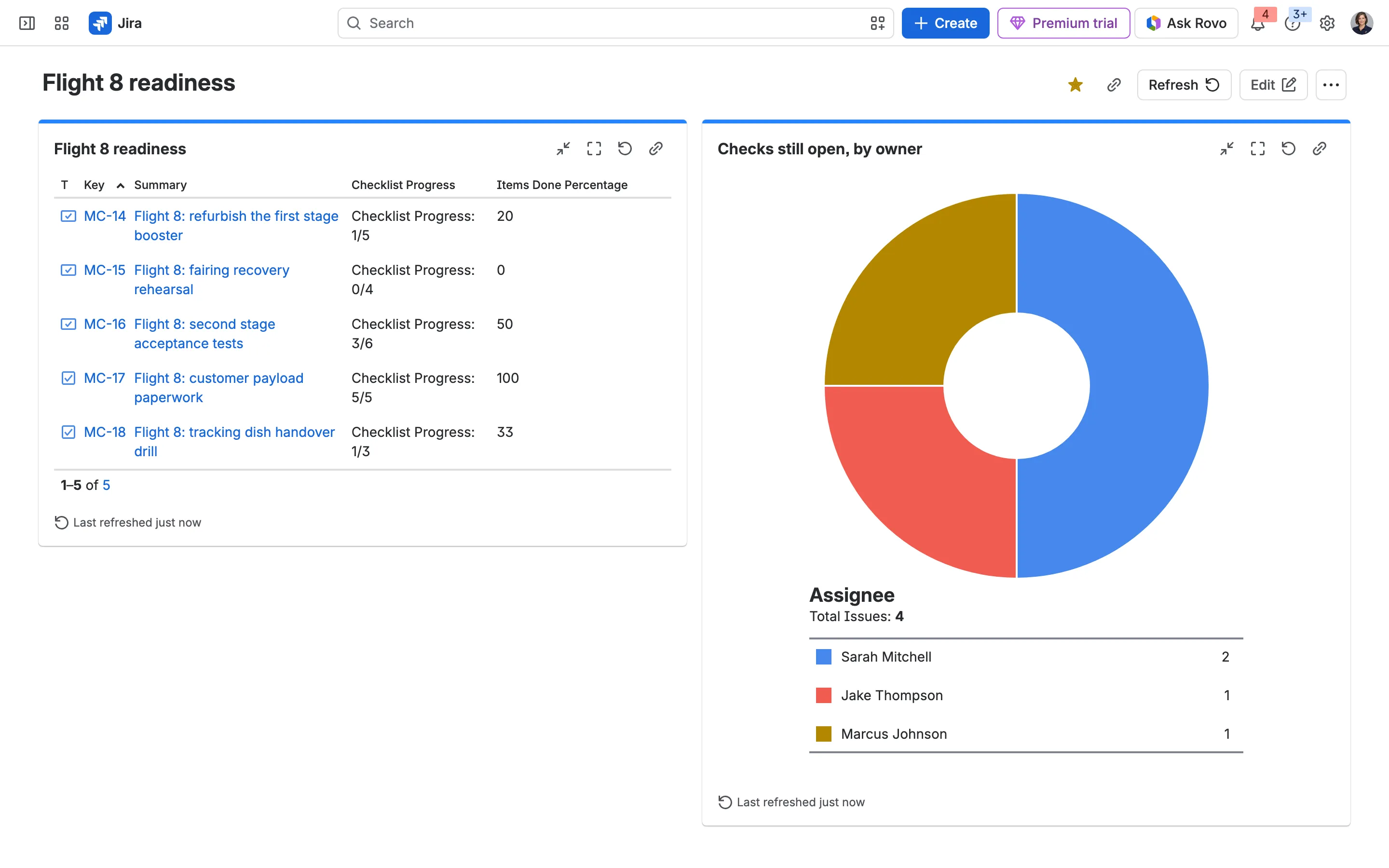Minimize the Checks still open gadget
The image size is (1389, 868).
click(x=1226, y=149)
